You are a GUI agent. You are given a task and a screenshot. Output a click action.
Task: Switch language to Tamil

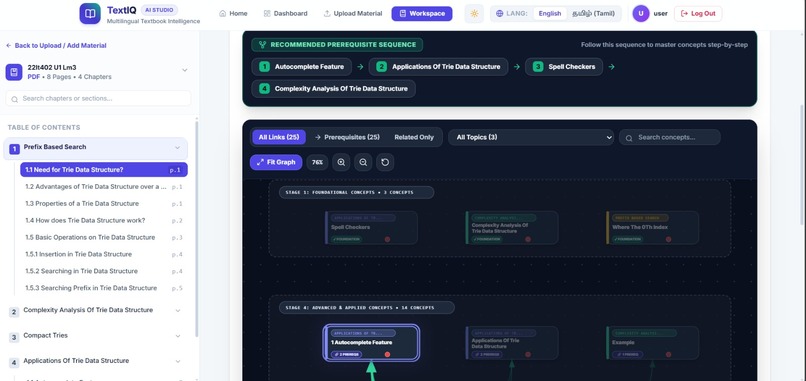pyautogui.click(x=593, y=13)
